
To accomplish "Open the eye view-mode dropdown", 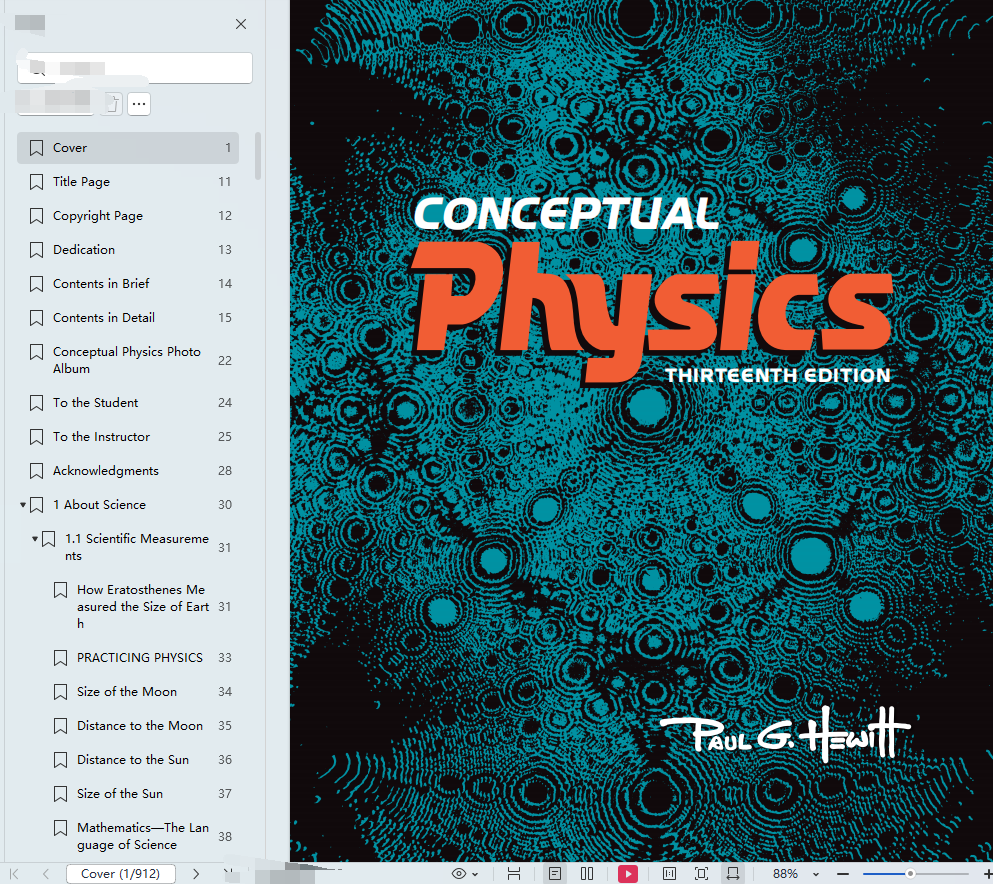I will coord(465,874).
